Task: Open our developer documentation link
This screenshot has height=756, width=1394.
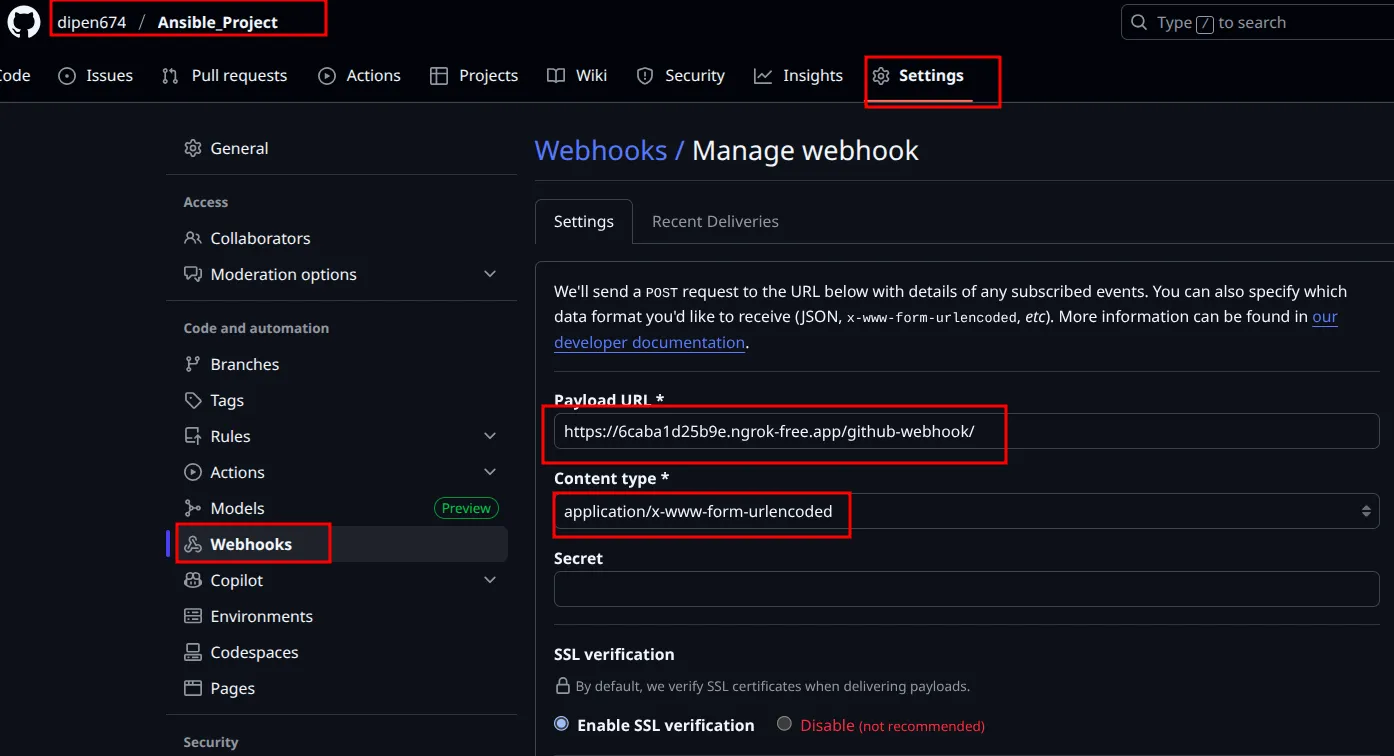Action: pos(946,329)
